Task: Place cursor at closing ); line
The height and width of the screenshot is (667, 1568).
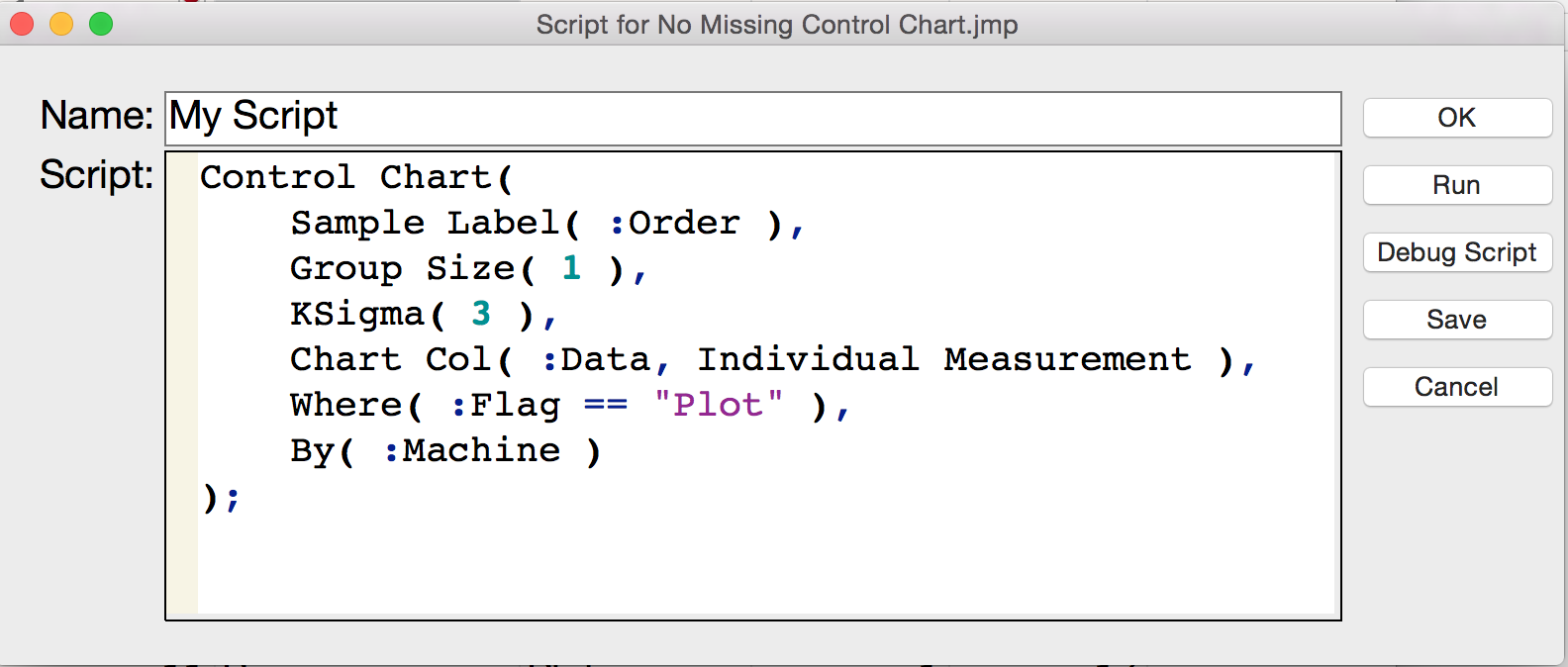Action: click(x=221, y=496)
